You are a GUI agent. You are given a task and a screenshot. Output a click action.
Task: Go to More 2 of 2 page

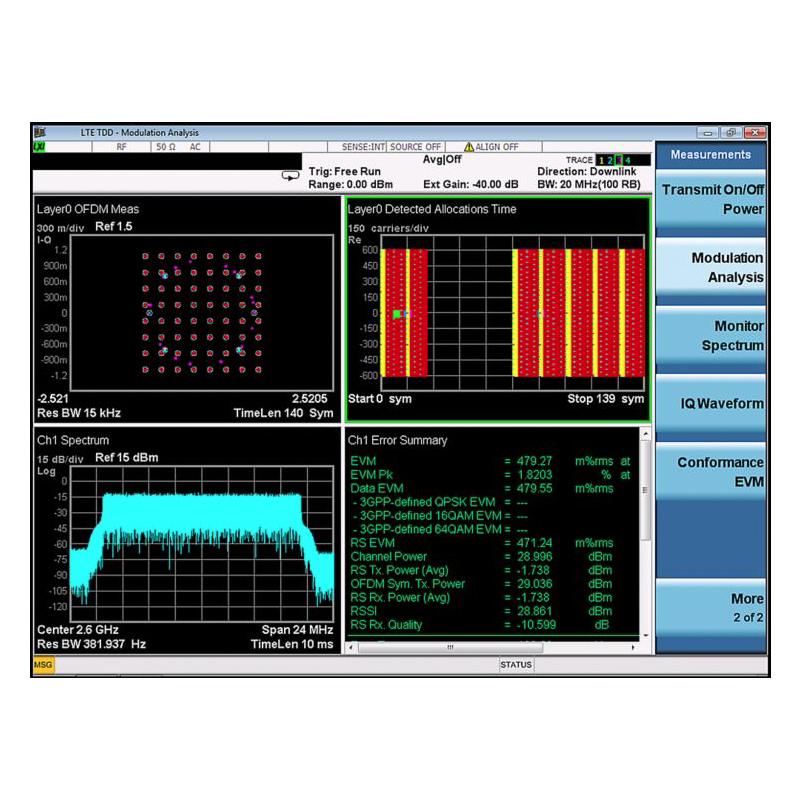tap(711, 607)
